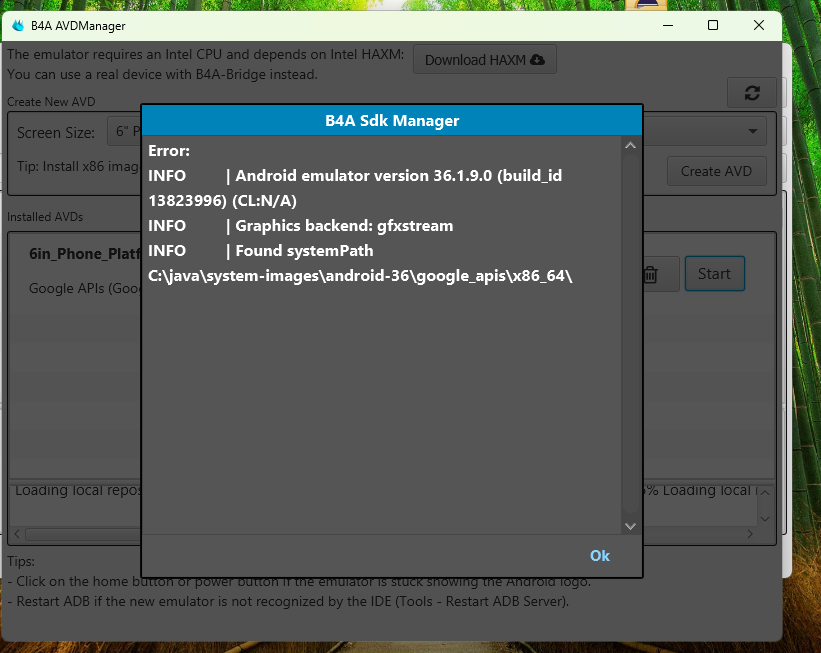Click the dialog scrollbar down arrow
Screen dimensions: 821x653
[x=630, y=526]
